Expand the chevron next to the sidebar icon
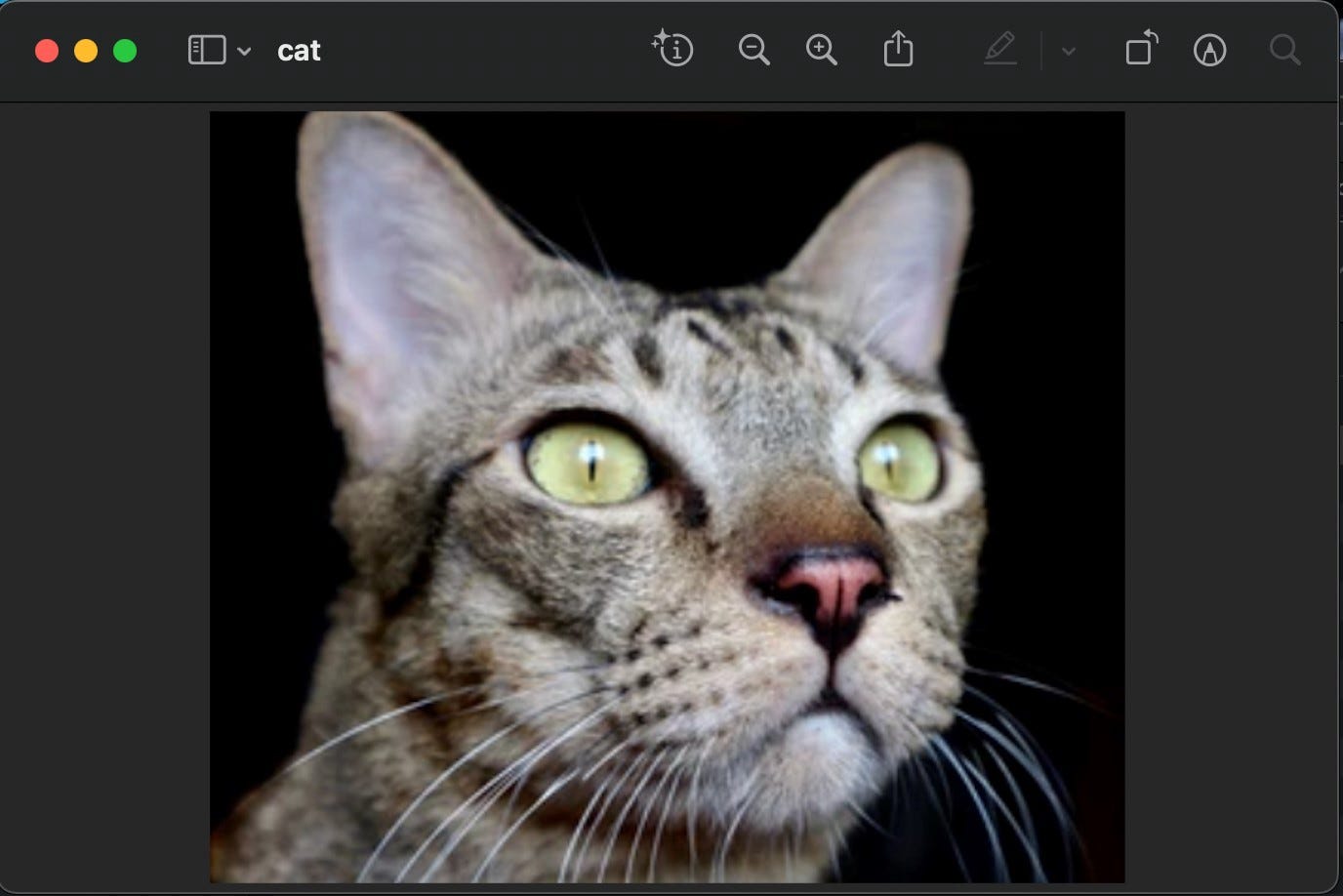1343x896 pixels. click(244, 51)
